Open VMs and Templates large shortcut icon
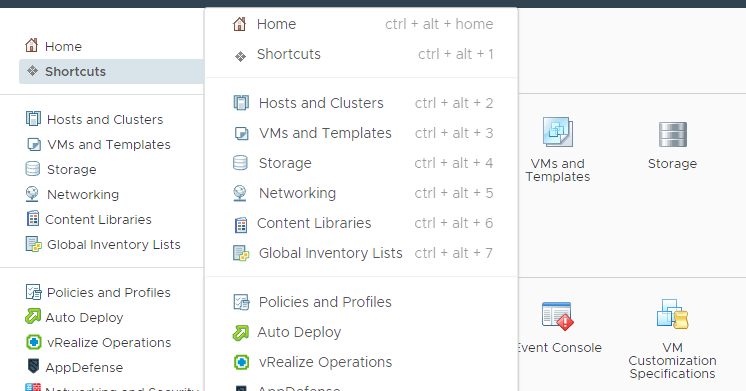Viewport: 746px width, 391px height. tap(558, 132)
